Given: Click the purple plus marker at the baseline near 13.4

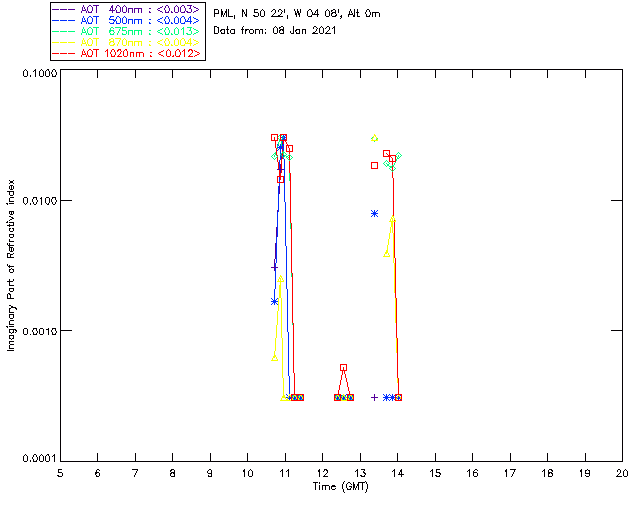Looking at the screenshot, I should [x=374, y=398].
